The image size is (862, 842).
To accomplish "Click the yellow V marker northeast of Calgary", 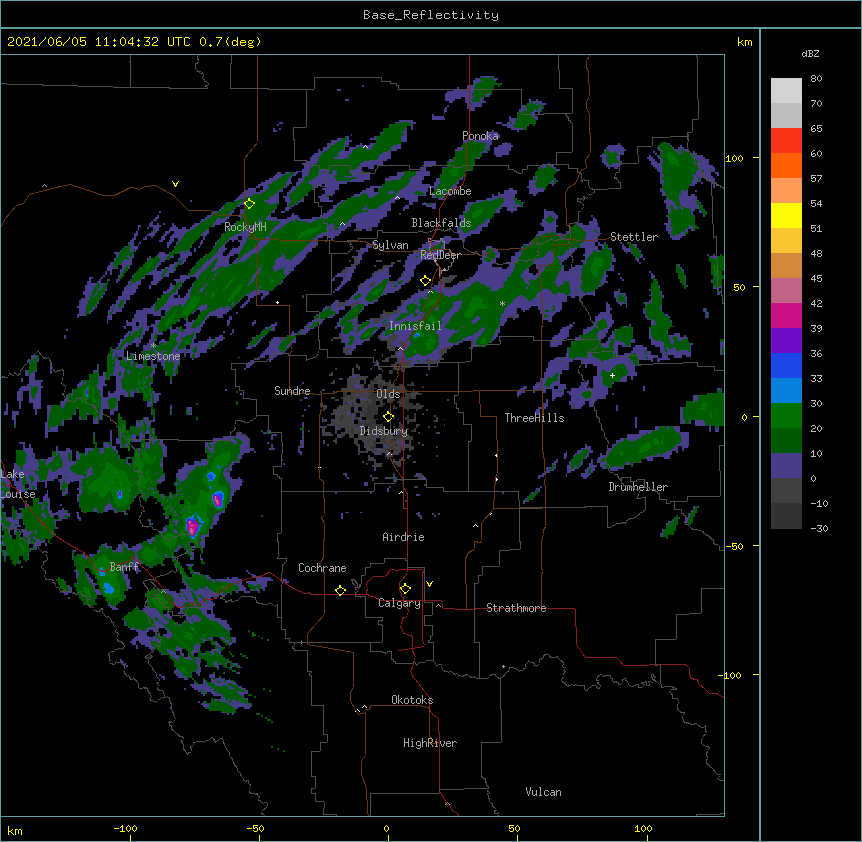I will 429,584.
